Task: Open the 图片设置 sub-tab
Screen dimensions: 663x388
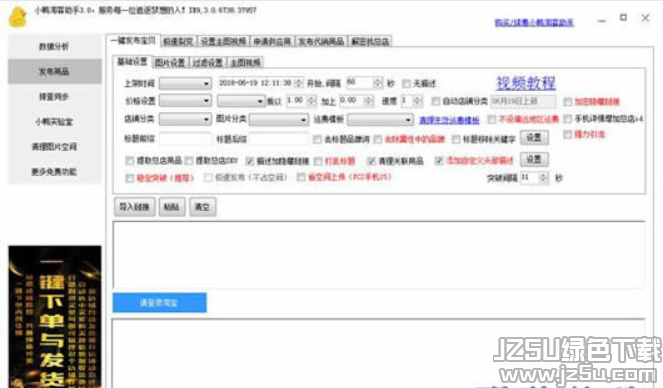Action: pos(170,63)
